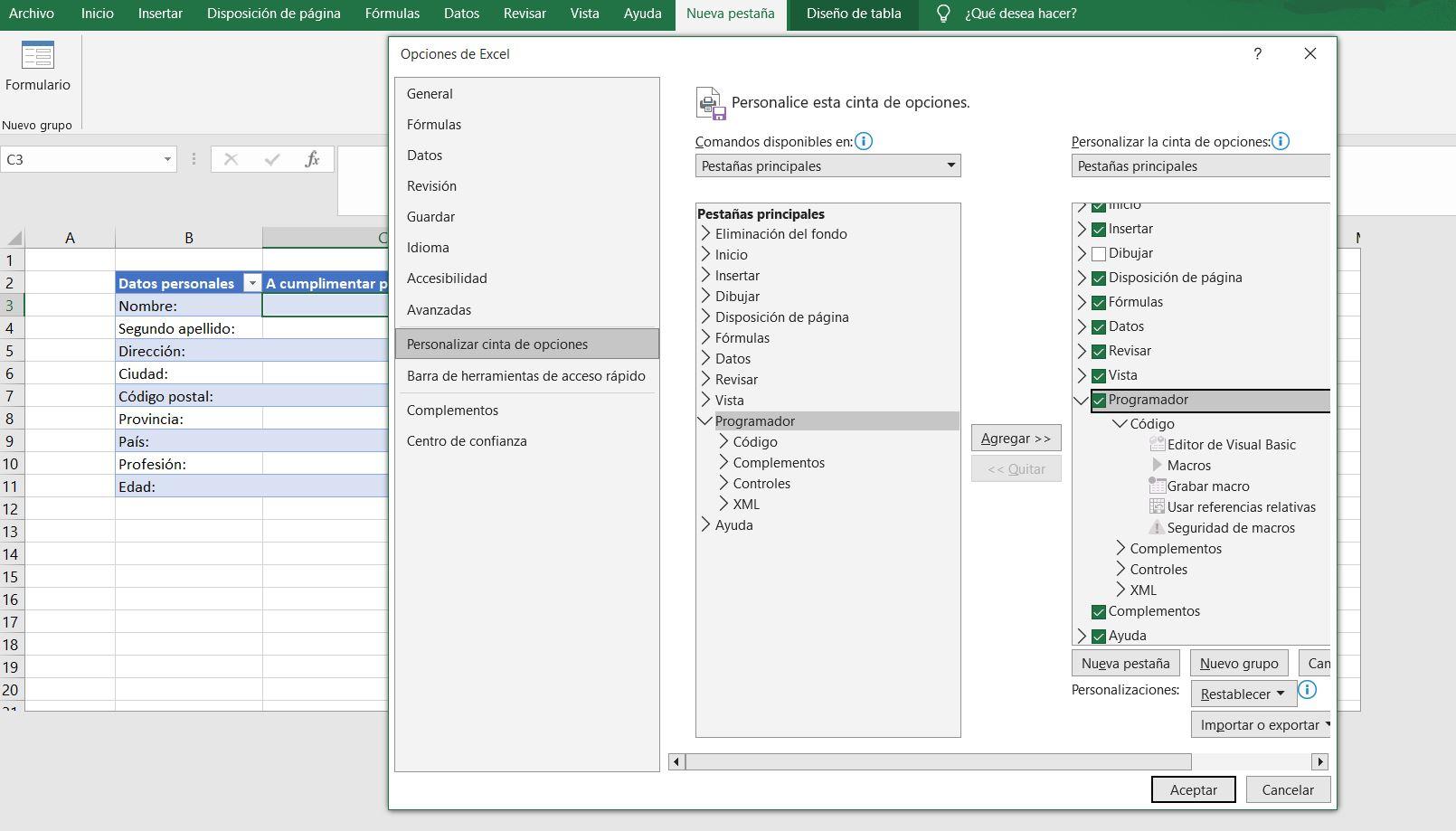
Task: Uncheck the Programador tab checkbox
Action: click(x=1100, y=399)
